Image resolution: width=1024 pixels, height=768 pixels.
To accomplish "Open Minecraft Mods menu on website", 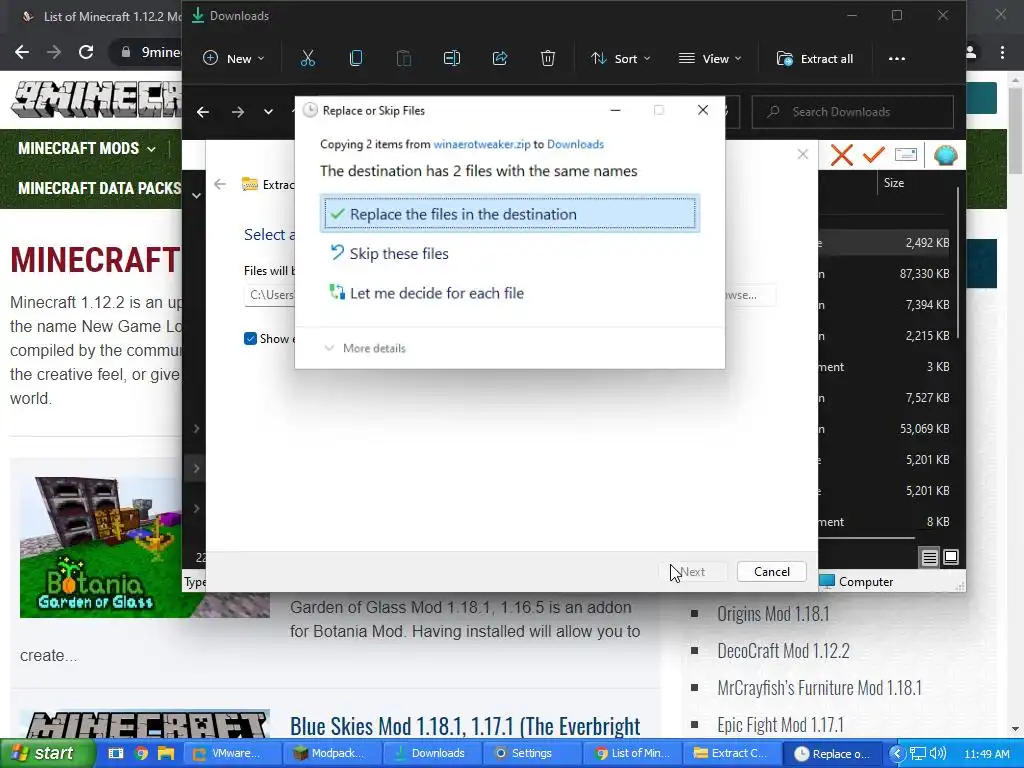I will 87,148.
